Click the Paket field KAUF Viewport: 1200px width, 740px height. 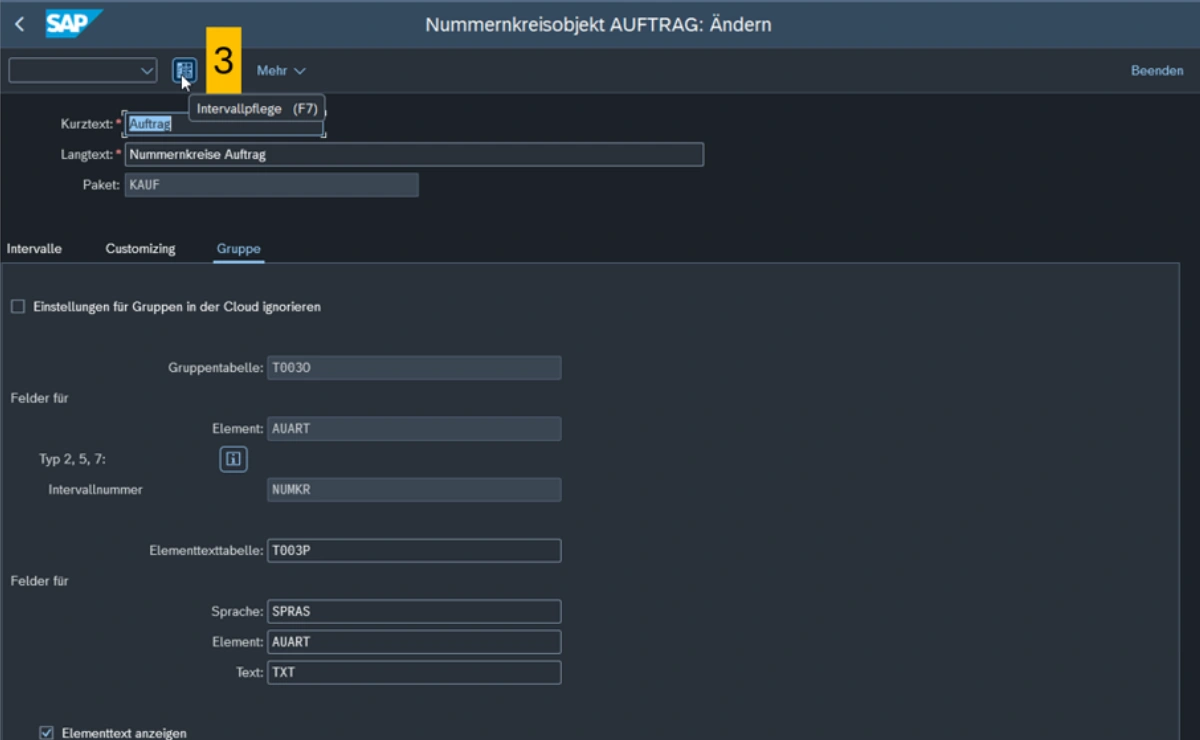[272, 185]
